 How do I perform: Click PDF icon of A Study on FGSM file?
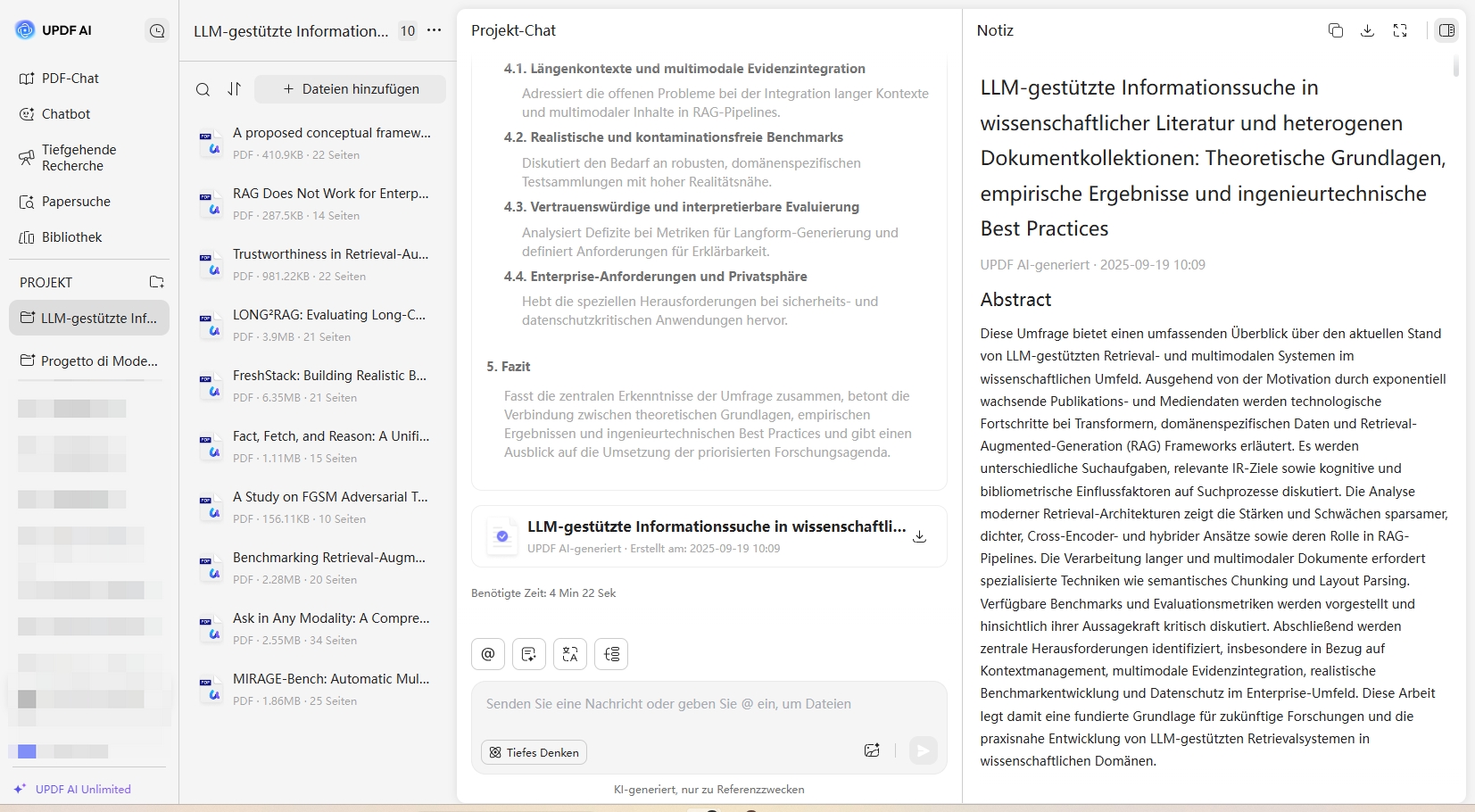click(211, 507)
